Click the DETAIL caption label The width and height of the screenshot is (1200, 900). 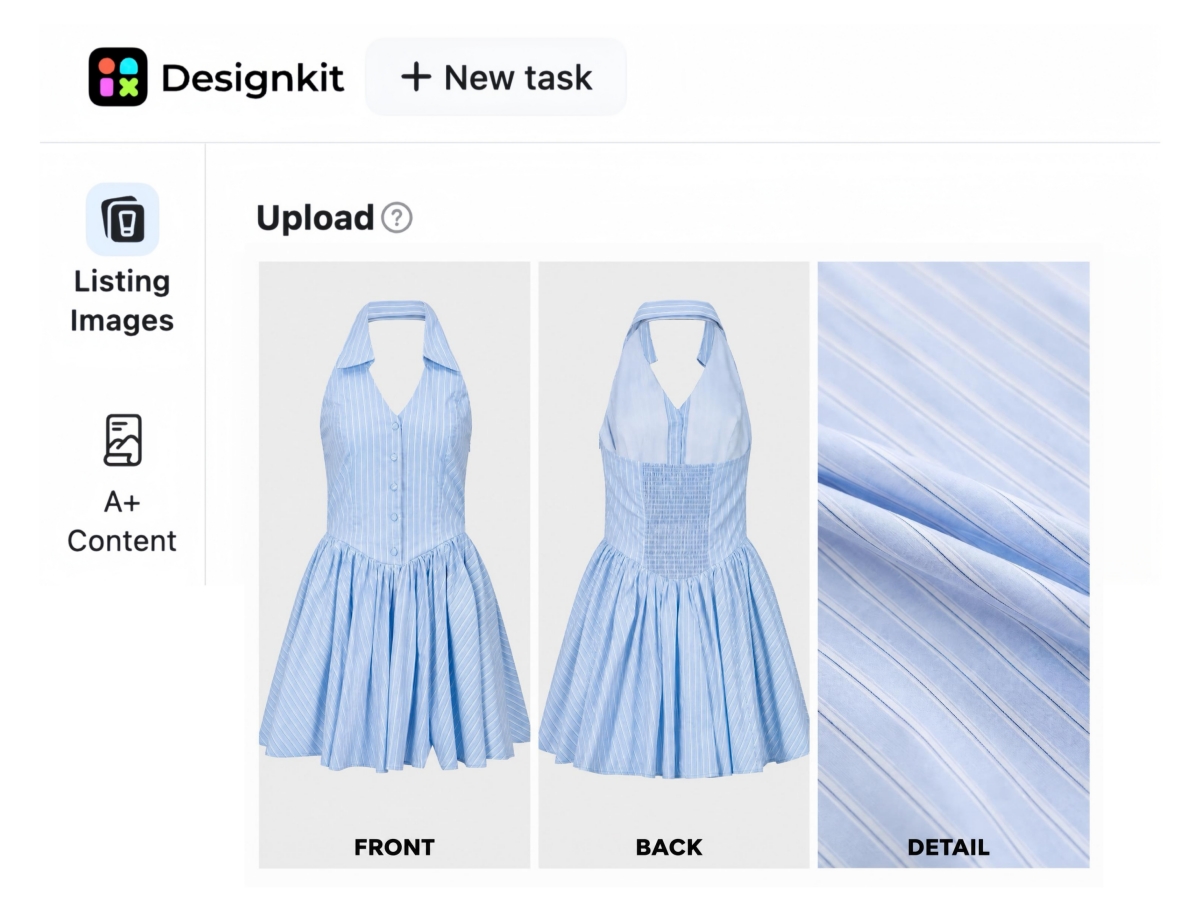coord(948,848)
